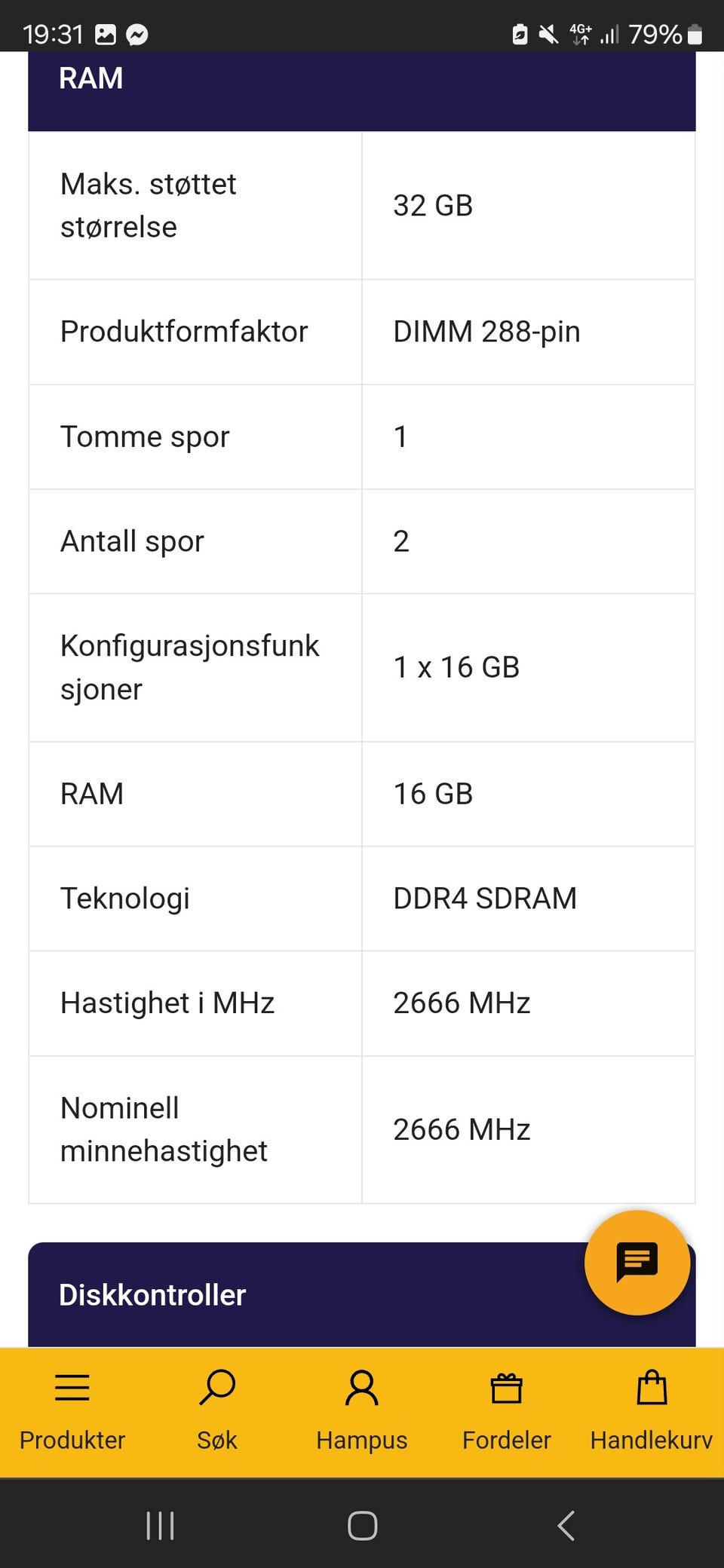Tap the Android back arrow
Image resolution: width=724 pixels, height=1568 pixels.
pos(566,1525)
